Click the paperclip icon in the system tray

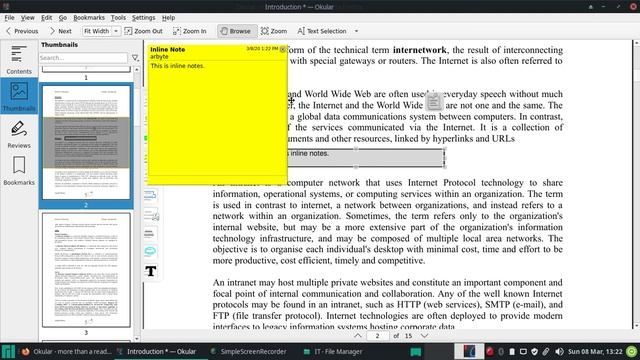(546, 351)
